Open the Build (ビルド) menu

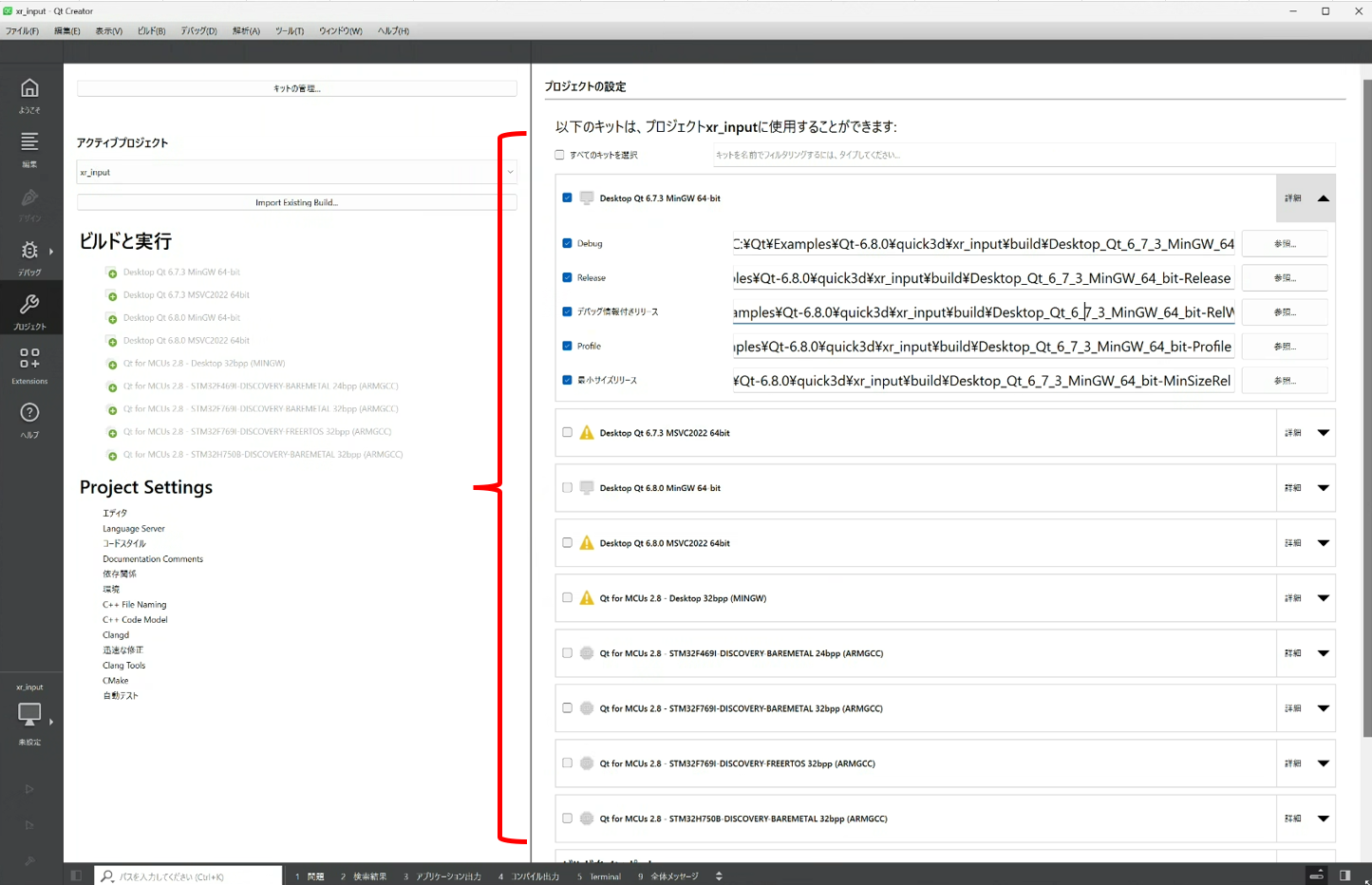151,31
